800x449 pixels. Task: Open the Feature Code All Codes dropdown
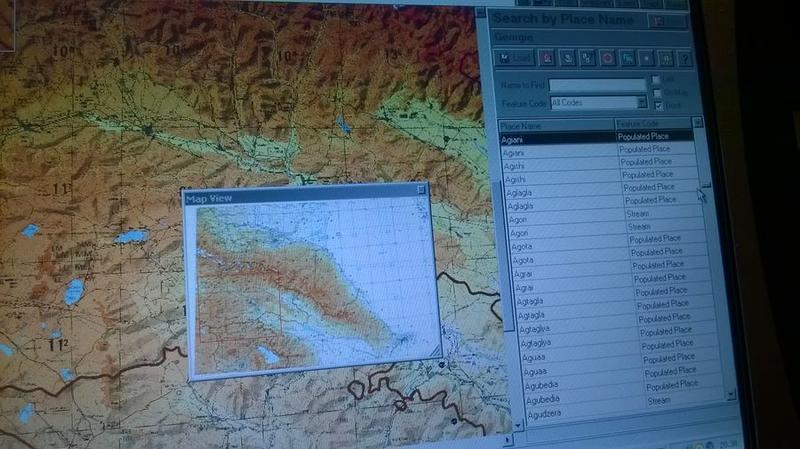pyautogui.click(x=641, y=103)
